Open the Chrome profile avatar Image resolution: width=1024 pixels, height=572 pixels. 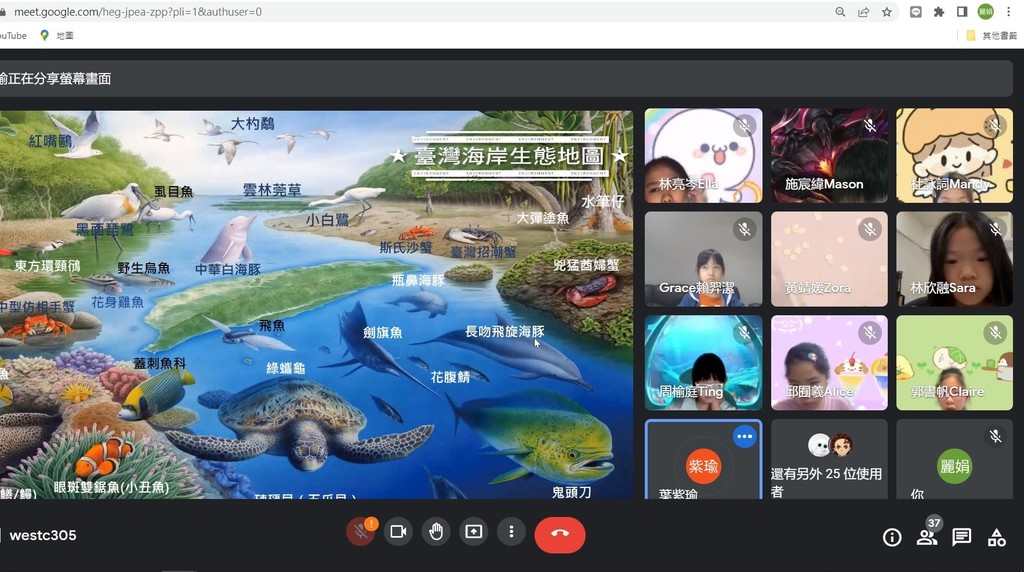pos(985,12)
